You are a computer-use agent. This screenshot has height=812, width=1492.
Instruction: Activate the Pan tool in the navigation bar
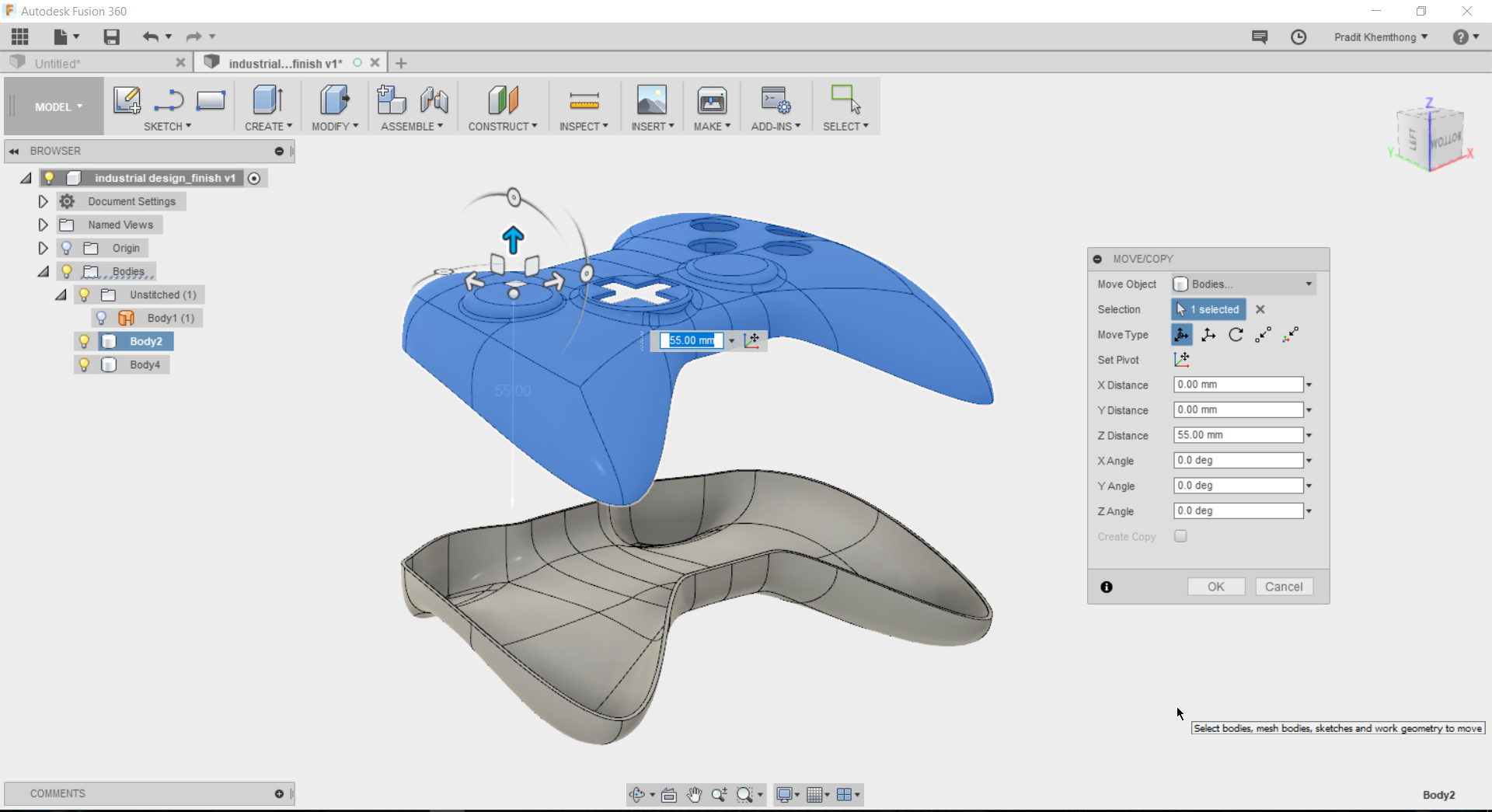point(693,794)
